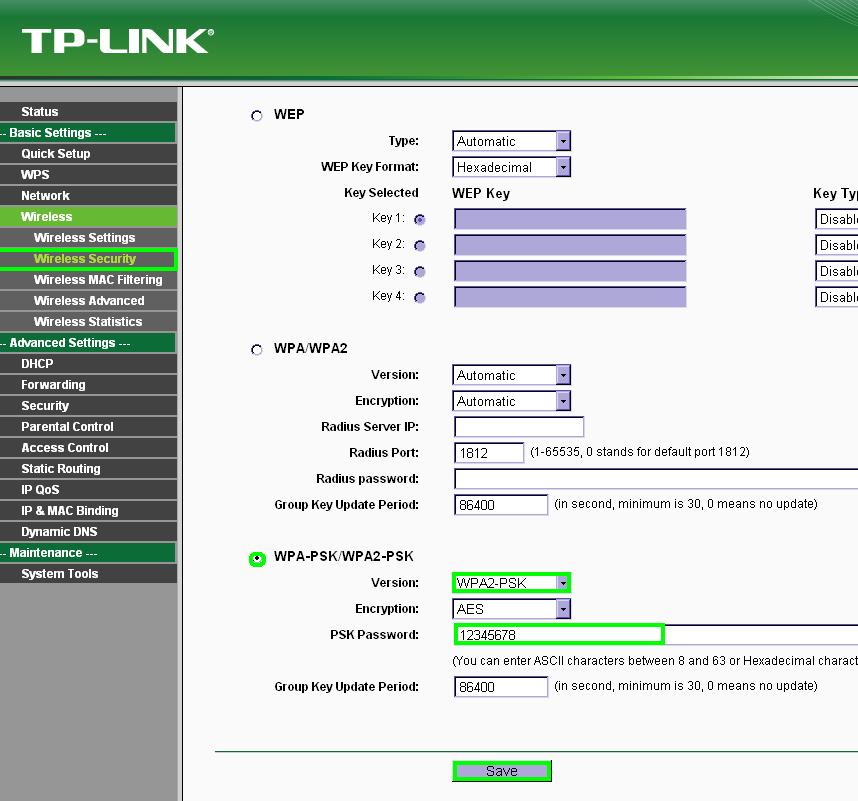The height and width of the screenshot is (801, 858).
Task: Open the WPA/WPA2 Version Automatic dropdown
Action: click(x=511, y=376)
